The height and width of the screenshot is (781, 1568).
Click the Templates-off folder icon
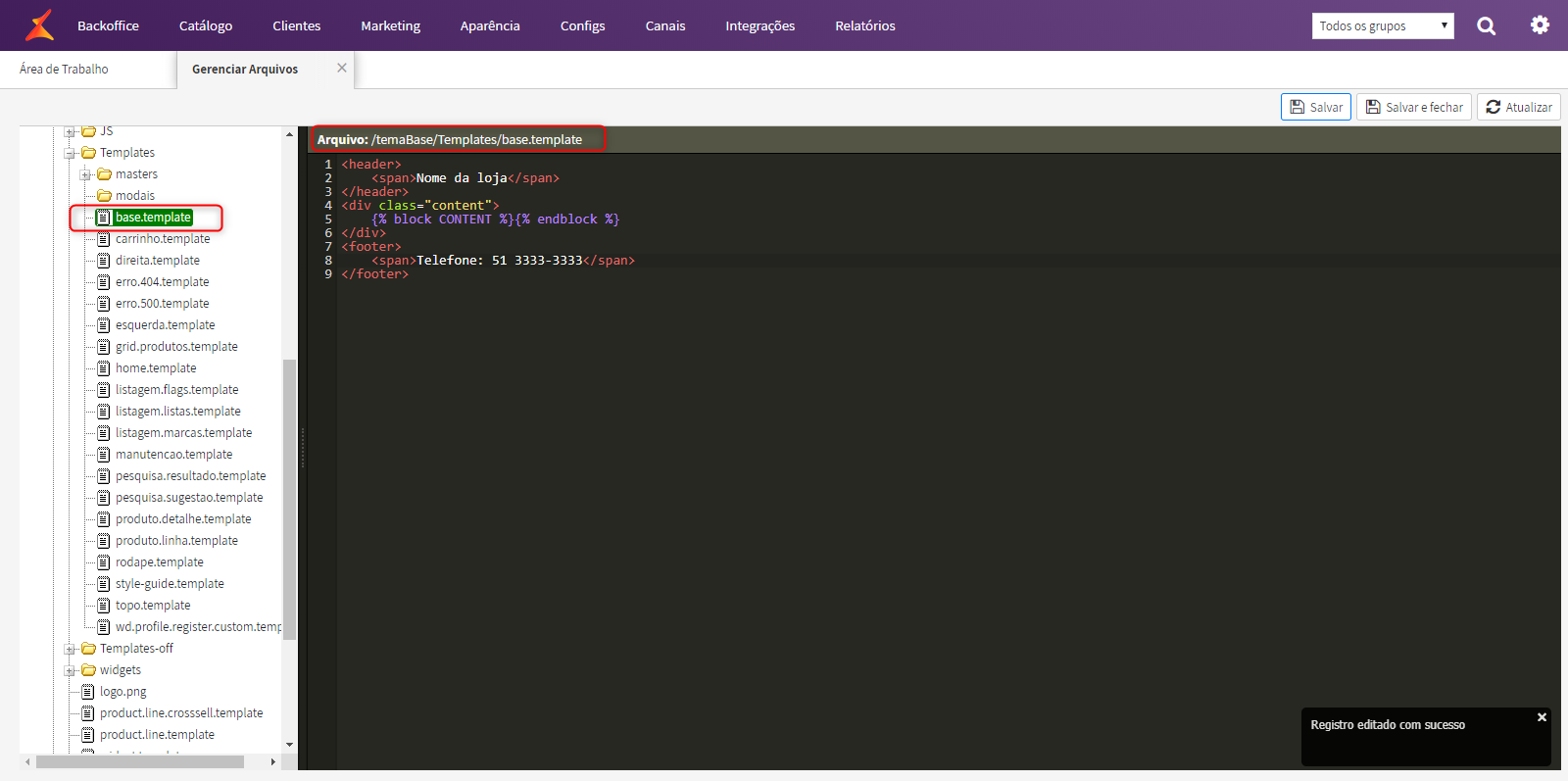coord(88,649)
